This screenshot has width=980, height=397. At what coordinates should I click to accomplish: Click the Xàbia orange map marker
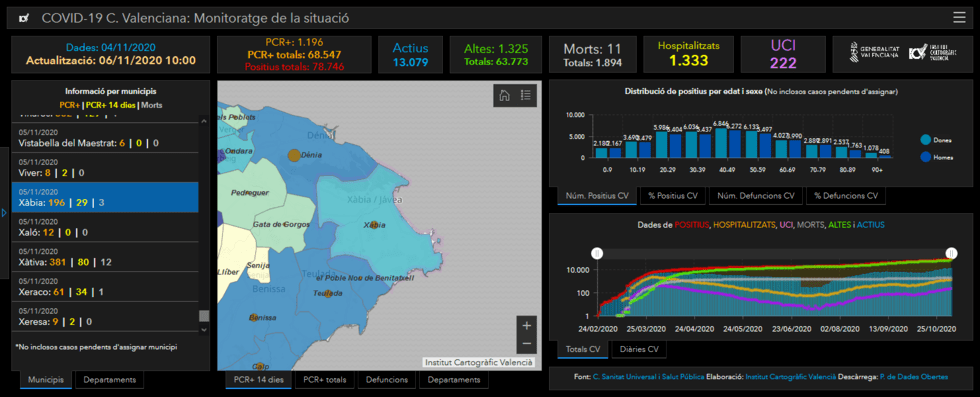click(x=374, y=225)
